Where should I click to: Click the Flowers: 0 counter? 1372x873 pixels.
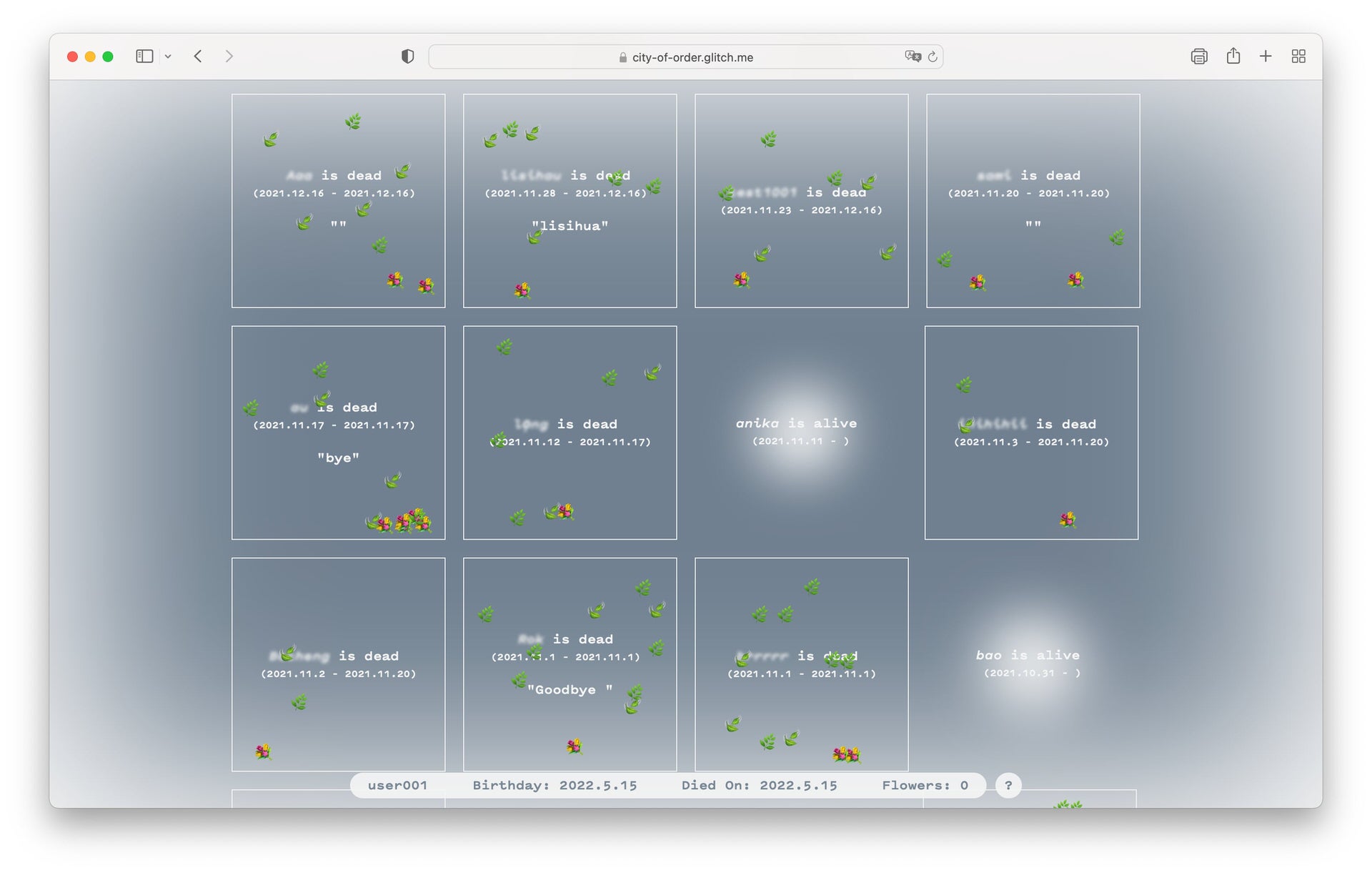pyautogui.click(x=925, y=785)
